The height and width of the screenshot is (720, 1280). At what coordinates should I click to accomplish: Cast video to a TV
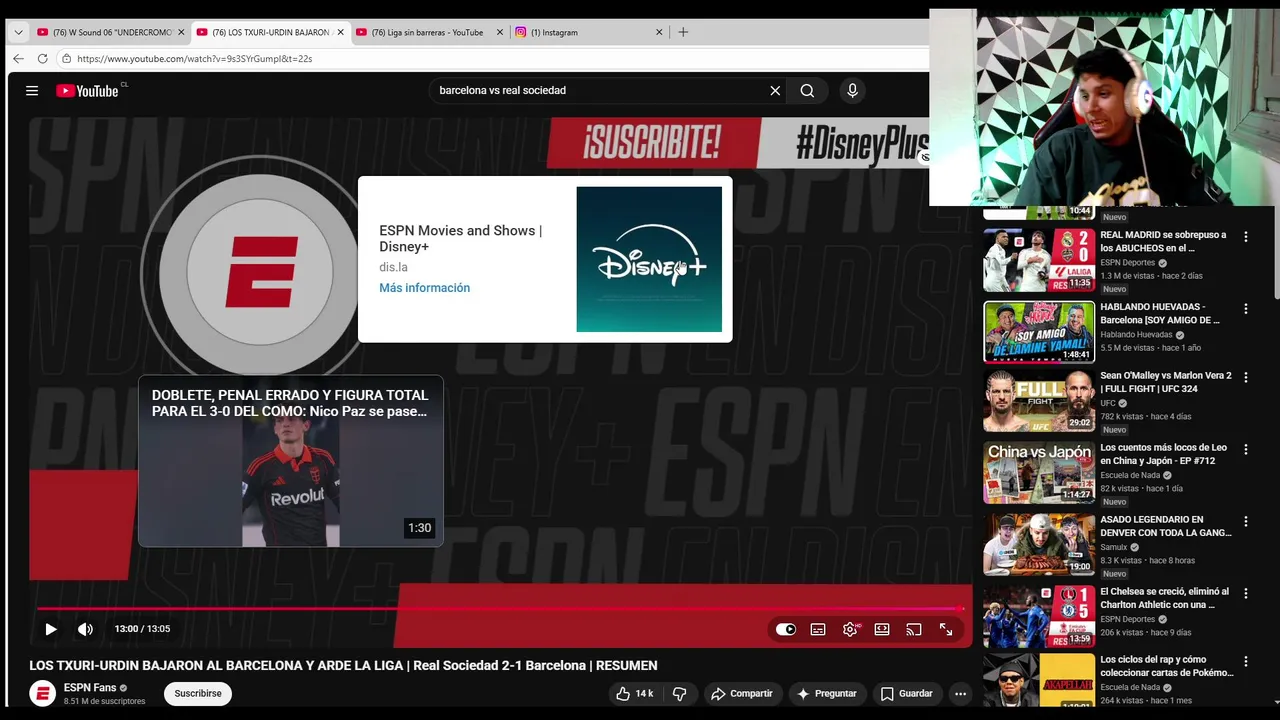914,629
